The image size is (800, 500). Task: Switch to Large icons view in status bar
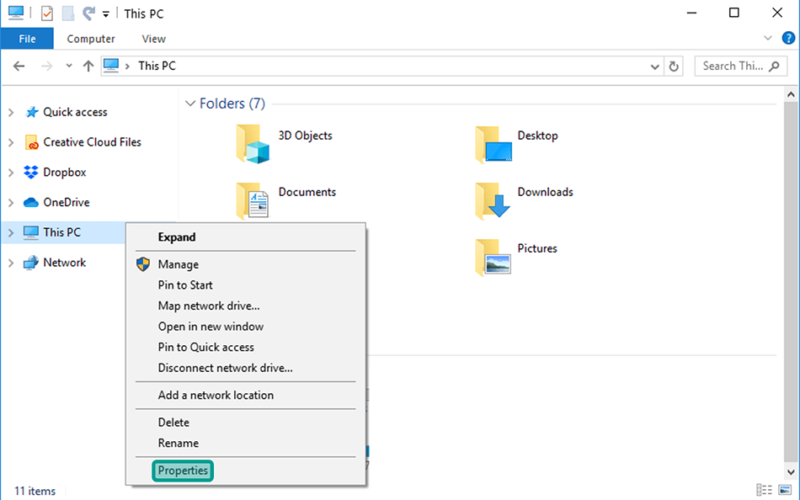[784, 490]
